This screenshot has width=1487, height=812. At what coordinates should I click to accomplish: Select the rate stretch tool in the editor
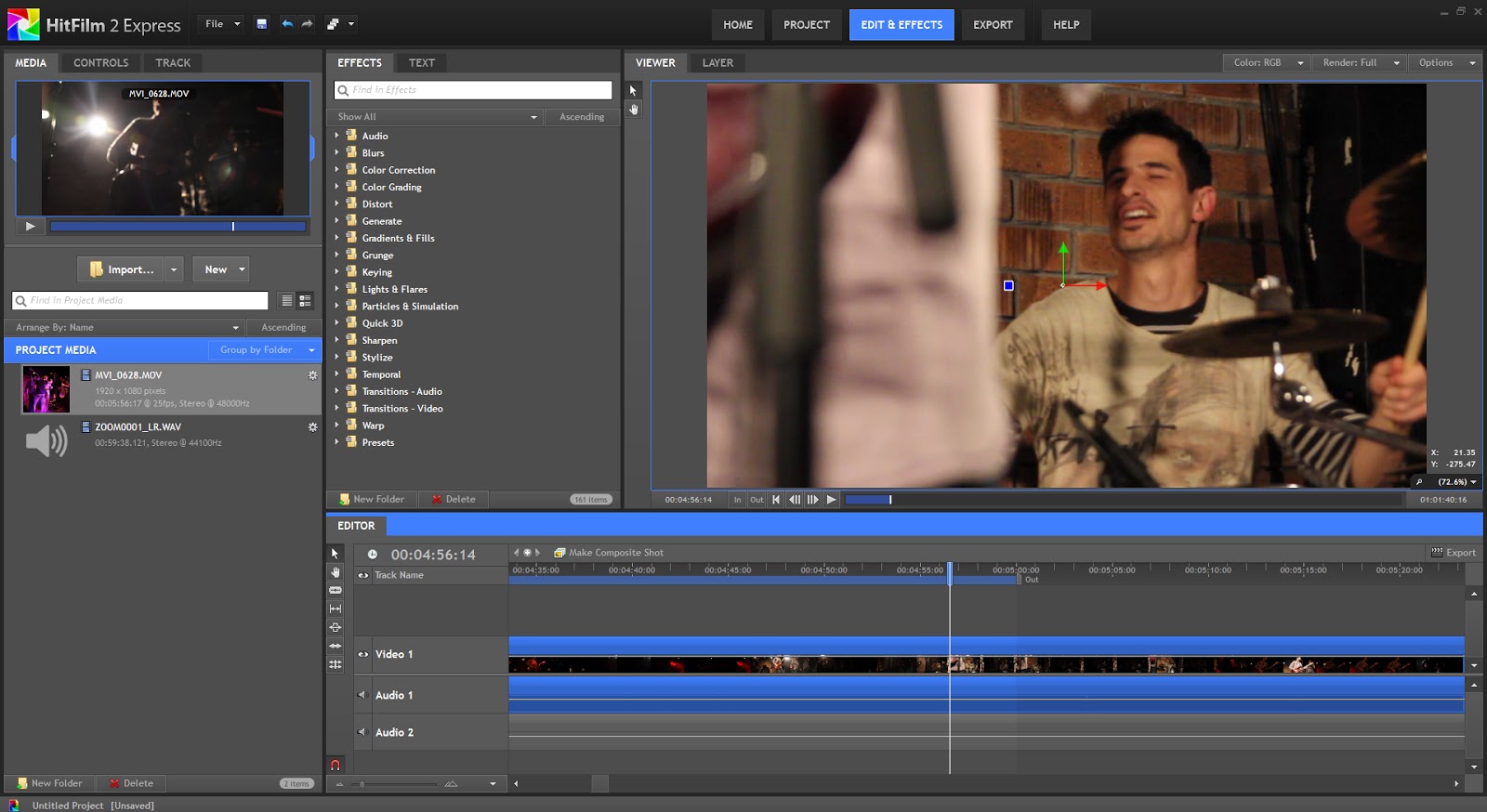coord(336,609)
